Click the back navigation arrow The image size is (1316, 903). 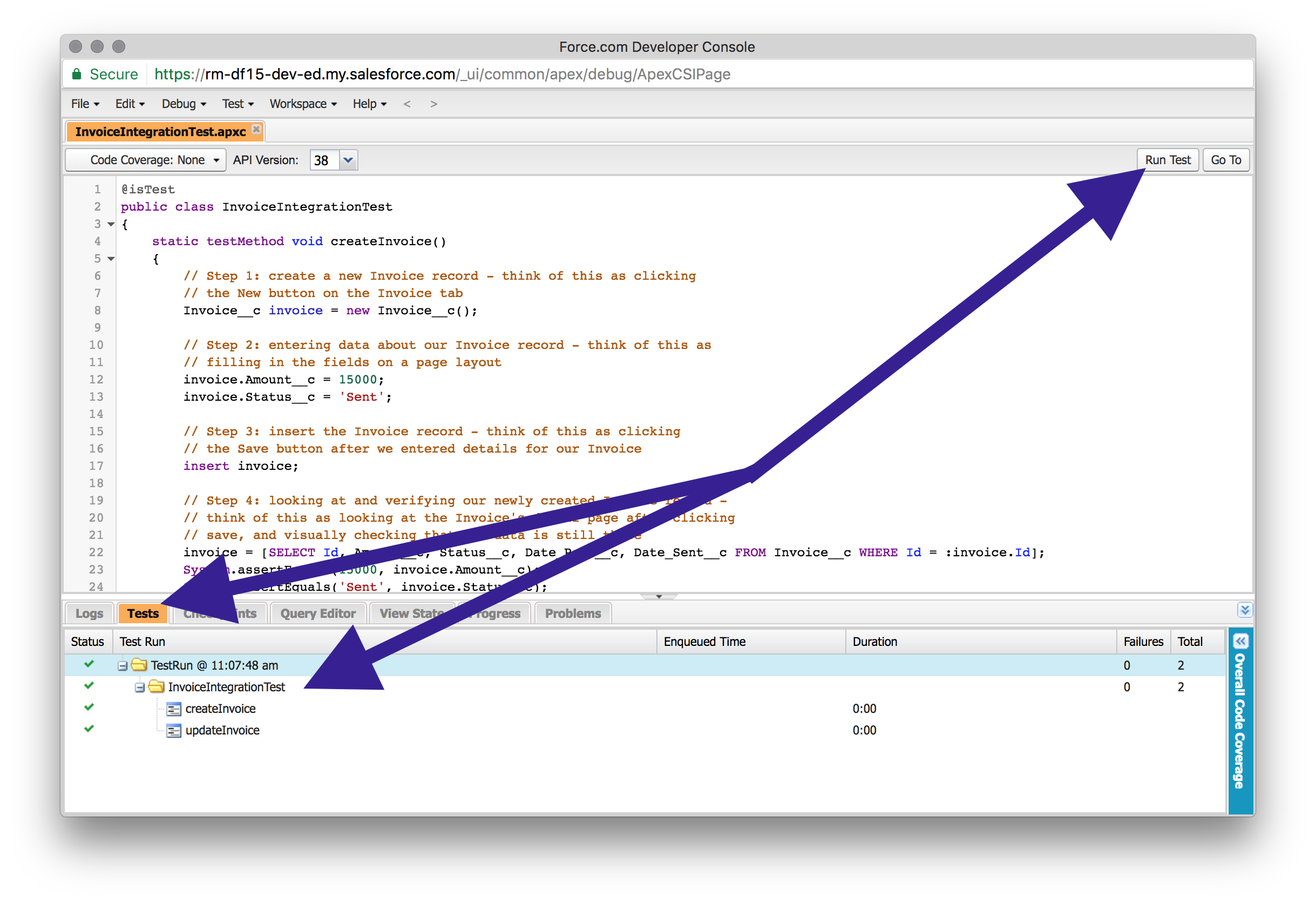[406, 104]
